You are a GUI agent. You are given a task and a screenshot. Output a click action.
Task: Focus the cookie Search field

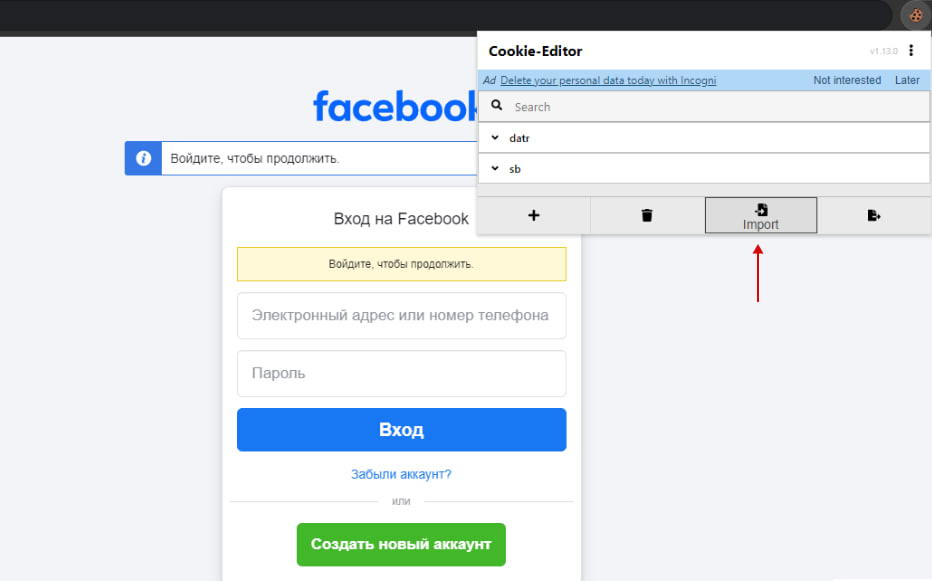[704, 106]
